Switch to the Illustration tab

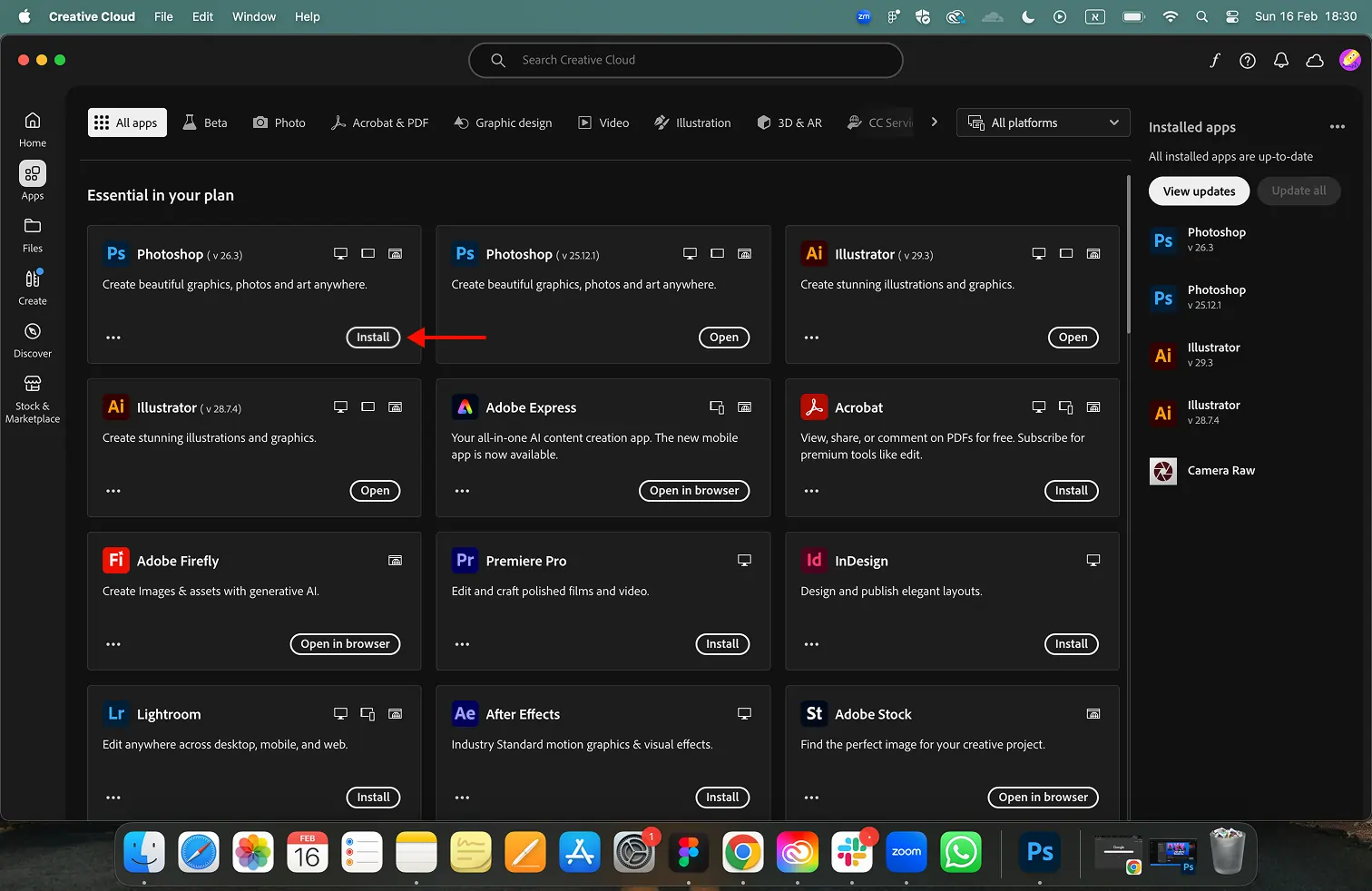tap(692, 122)
